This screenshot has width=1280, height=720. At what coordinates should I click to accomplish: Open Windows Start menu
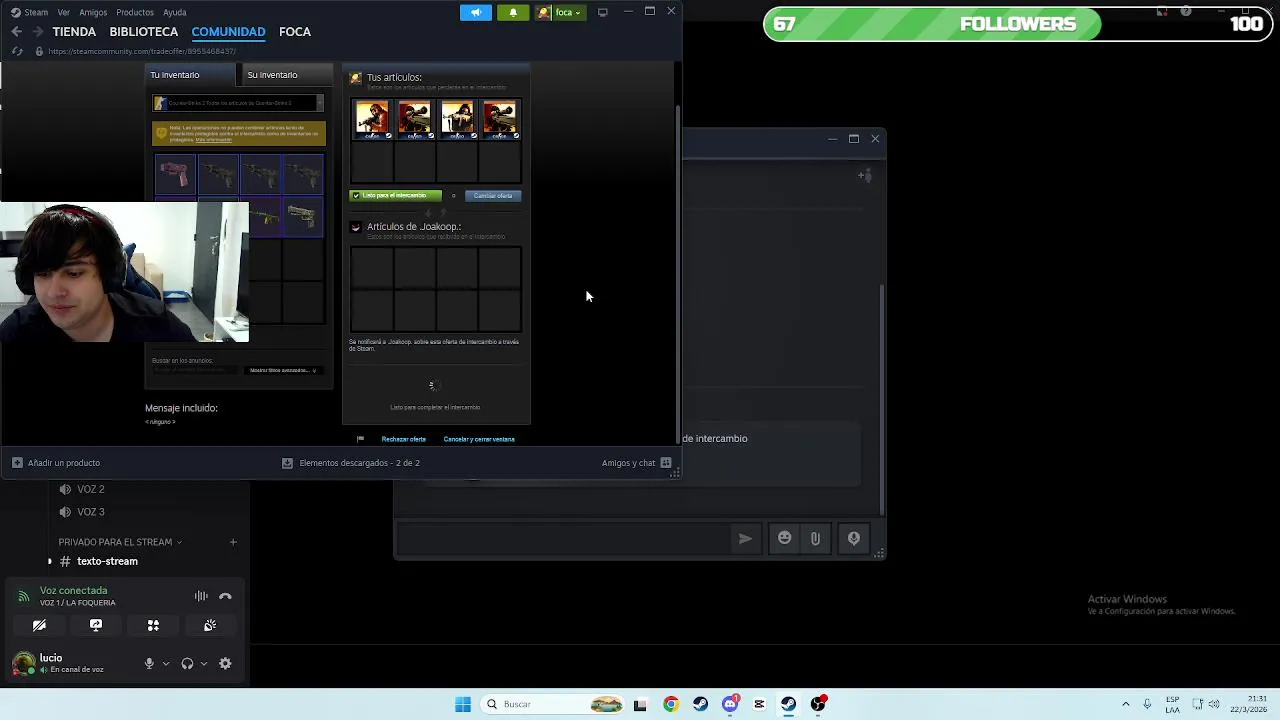(463, 704)
